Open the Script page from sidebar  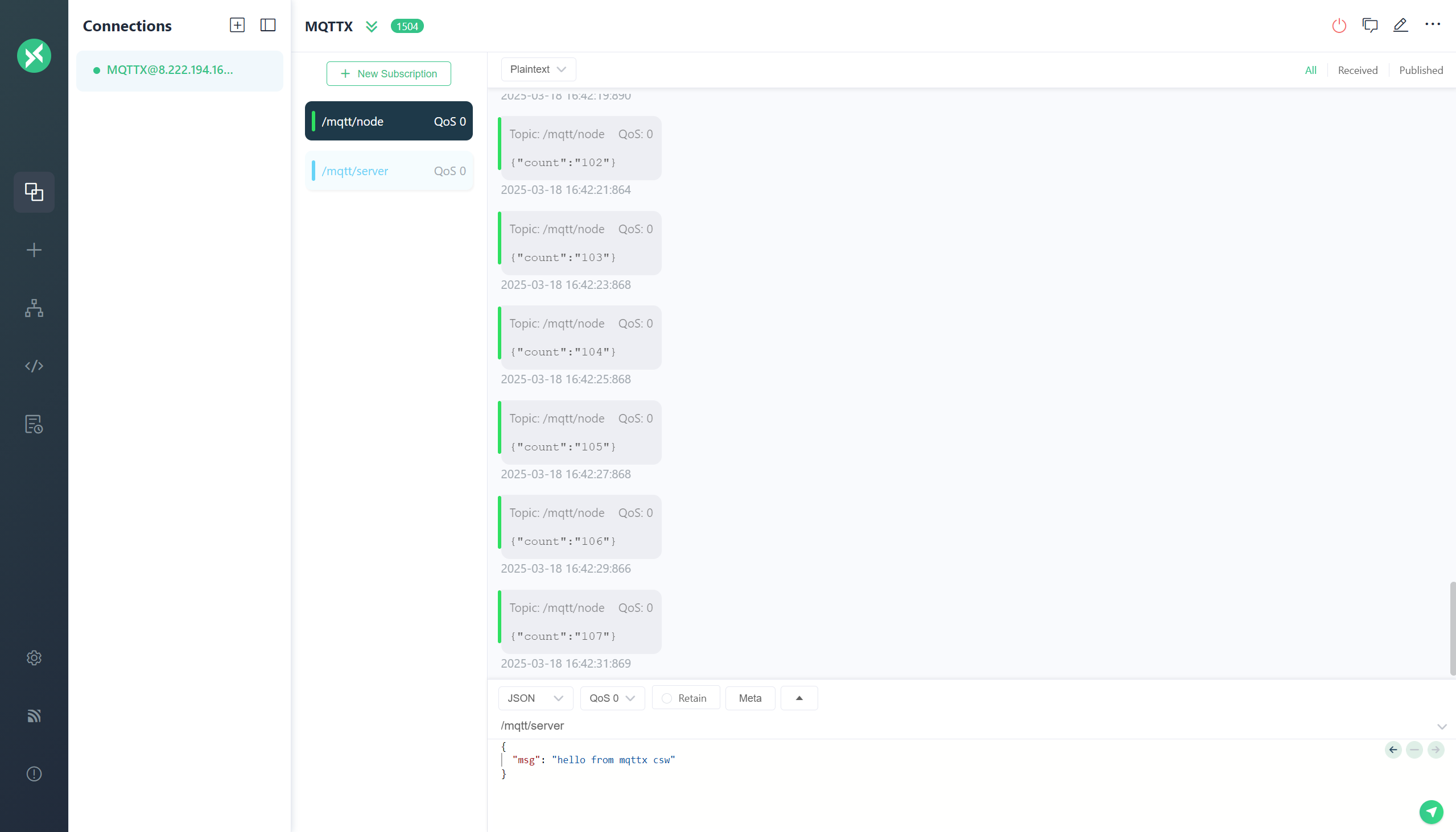pyautogui.click(x=34, y=366)
